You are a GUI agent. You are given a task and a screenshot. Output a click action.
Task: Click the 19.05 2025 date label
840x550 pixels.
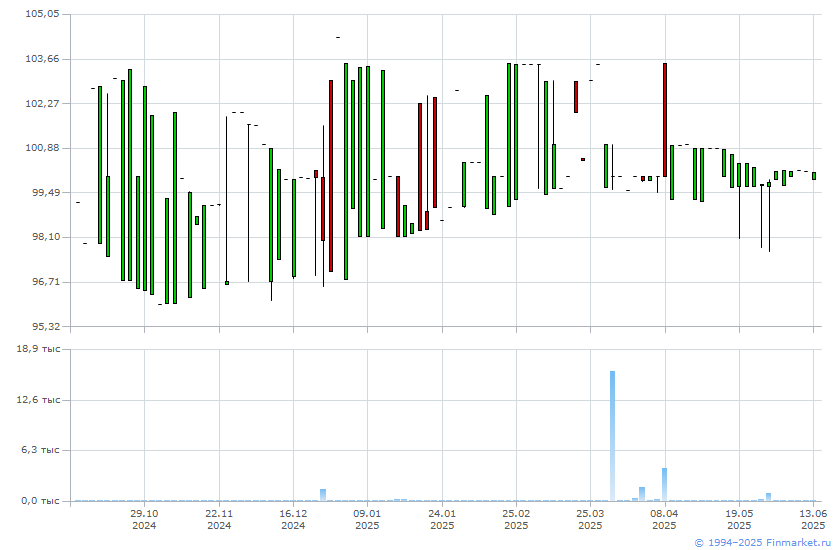(739, 519)
